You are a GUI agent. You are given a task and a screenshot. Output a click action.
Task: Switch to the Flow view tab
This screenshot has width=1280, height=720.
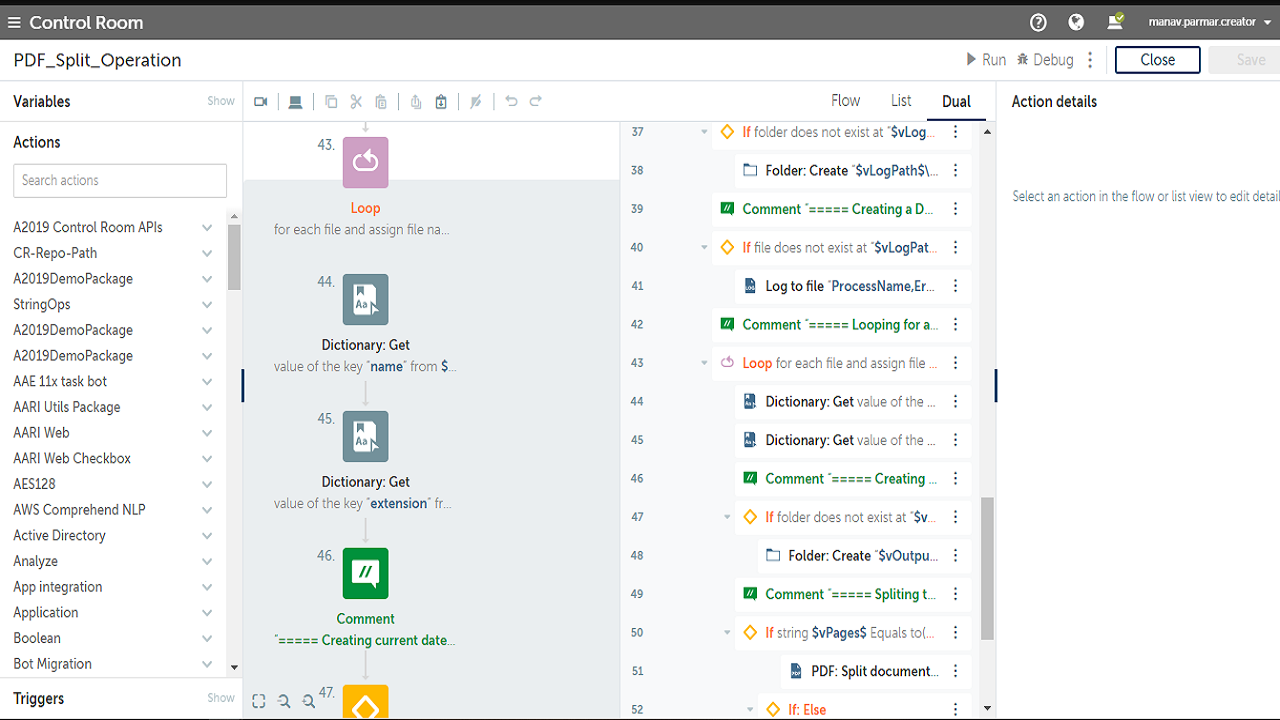click(845, 101)
